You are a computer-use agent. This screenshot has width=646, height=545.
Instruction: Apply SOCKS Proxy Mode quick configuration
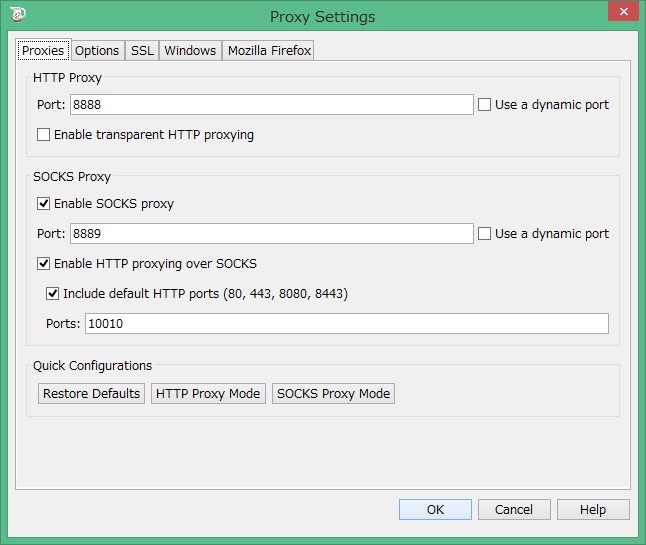pyautogui.click(x=333, y=393)
